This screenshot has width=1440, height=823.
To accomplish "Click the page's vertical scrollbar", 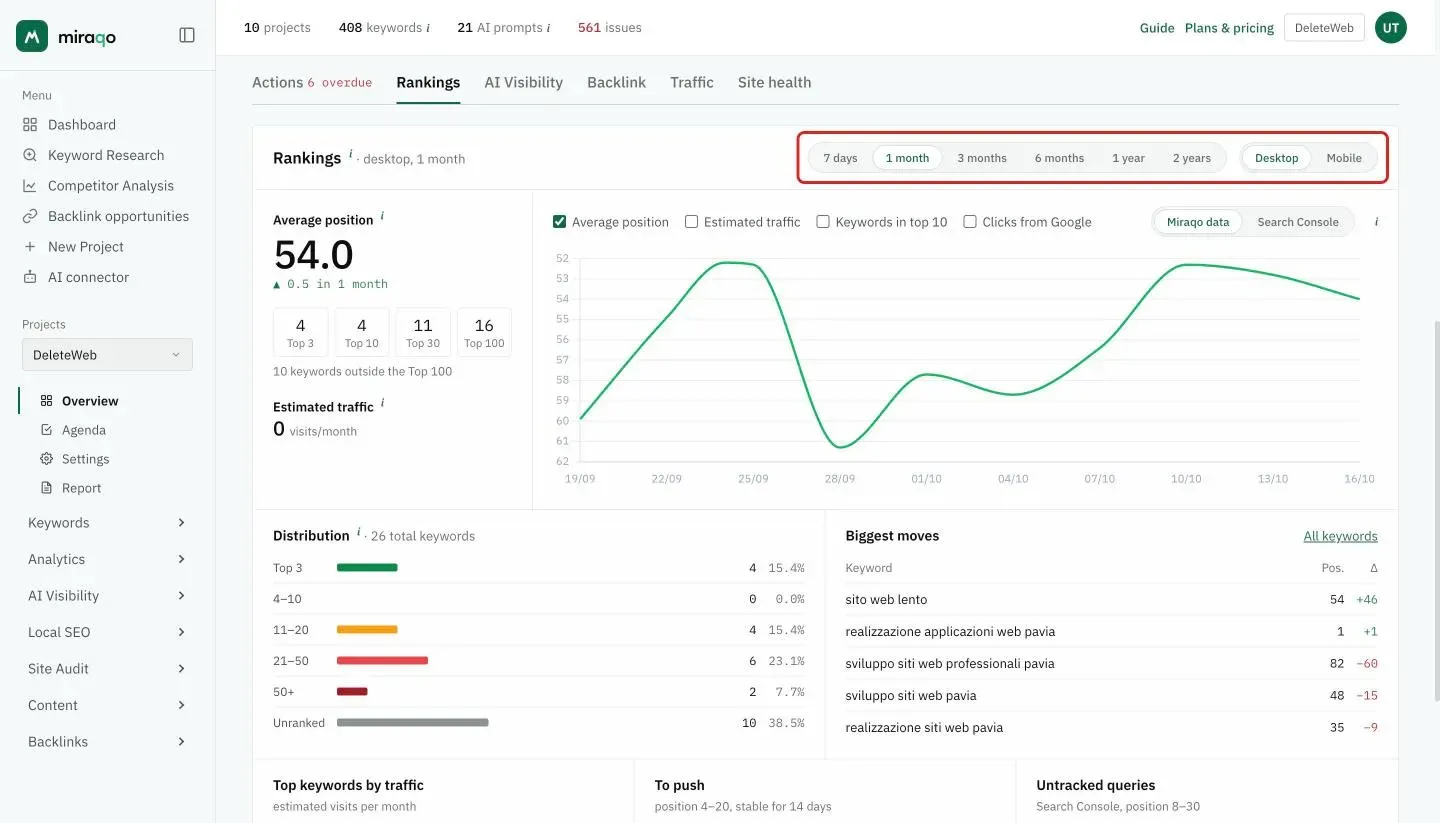I will tap(1436, 510).
